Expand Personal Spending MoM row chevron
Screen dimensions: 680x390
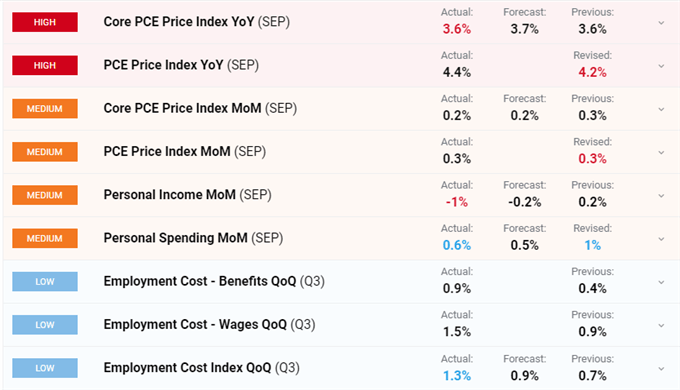click(661, 239)
